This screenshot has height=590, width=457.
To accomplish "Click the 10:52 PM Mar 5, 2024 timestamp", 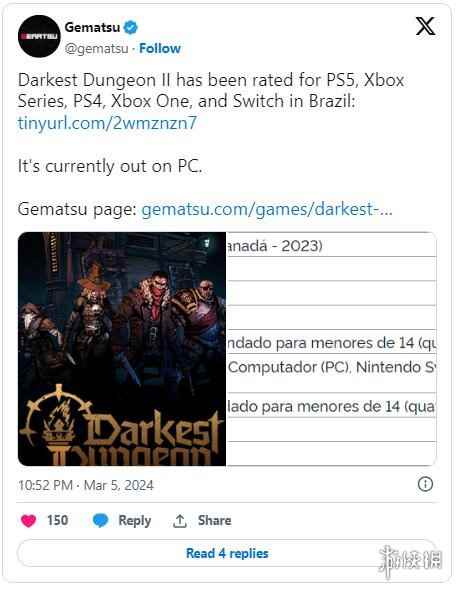I will 86,485.
